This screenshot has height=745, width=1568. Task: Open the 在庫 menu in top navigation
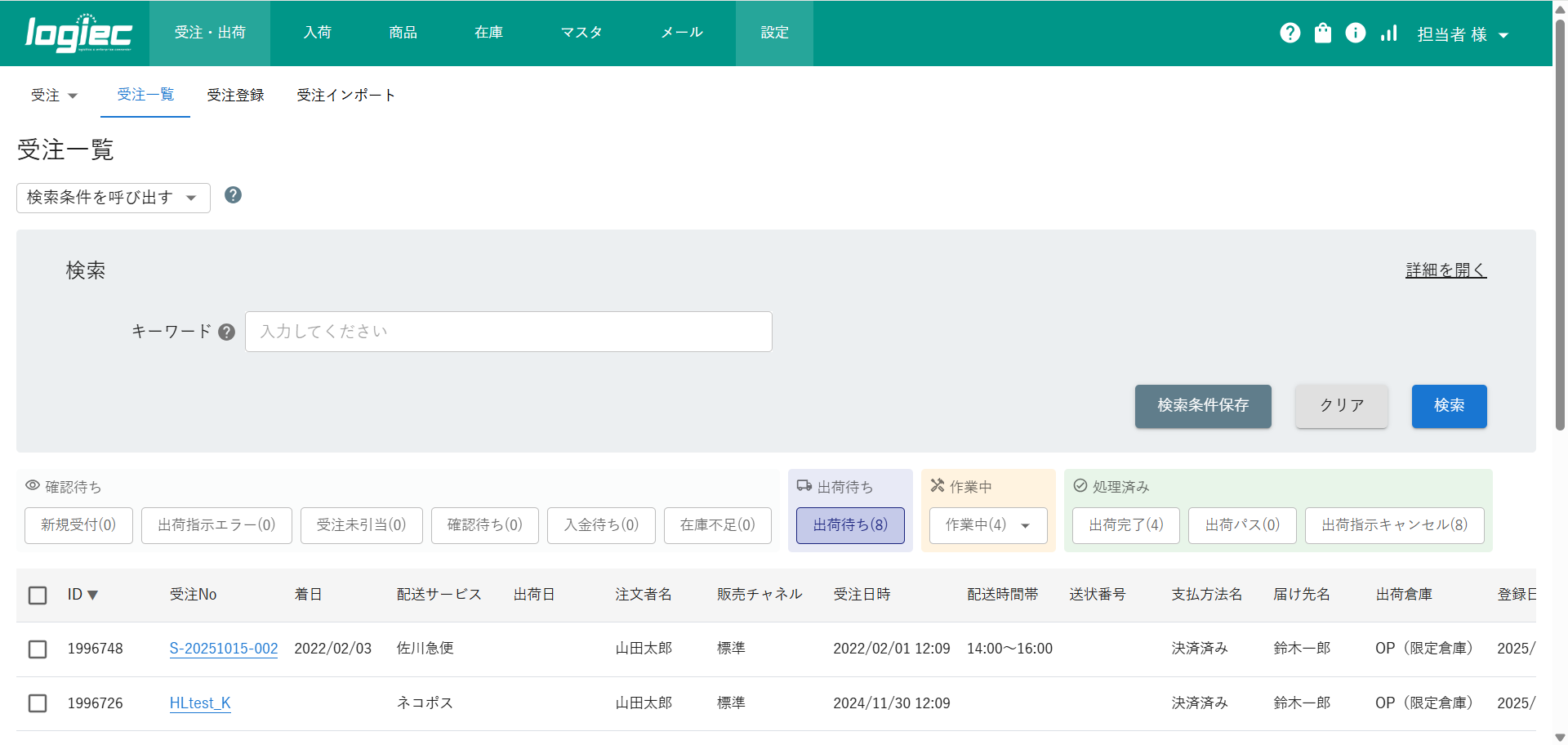(488, 33)
